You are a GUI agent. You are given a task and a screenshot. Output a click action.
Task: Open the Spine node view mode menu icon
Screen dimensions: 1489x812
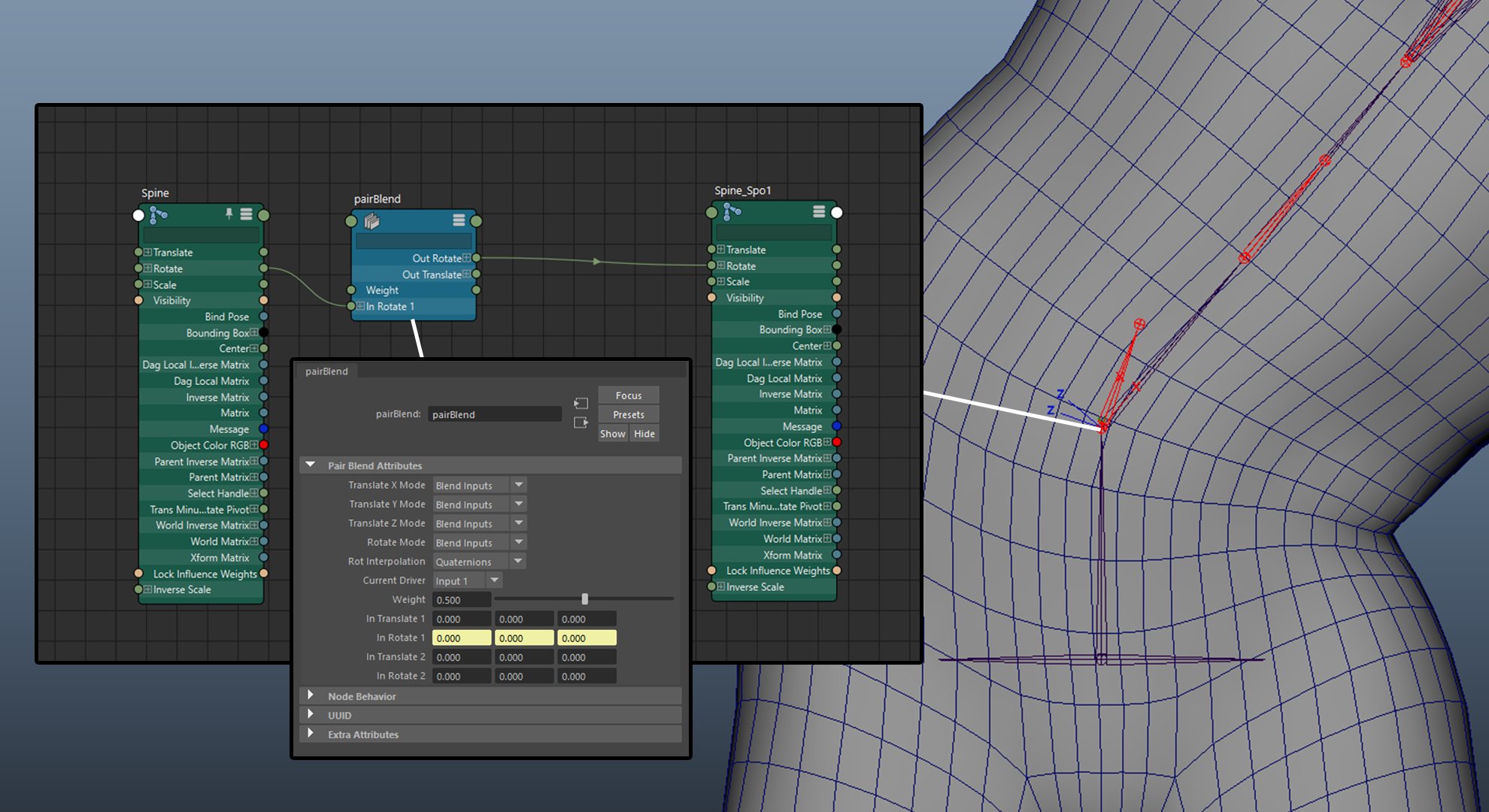[x=246, y=214]
